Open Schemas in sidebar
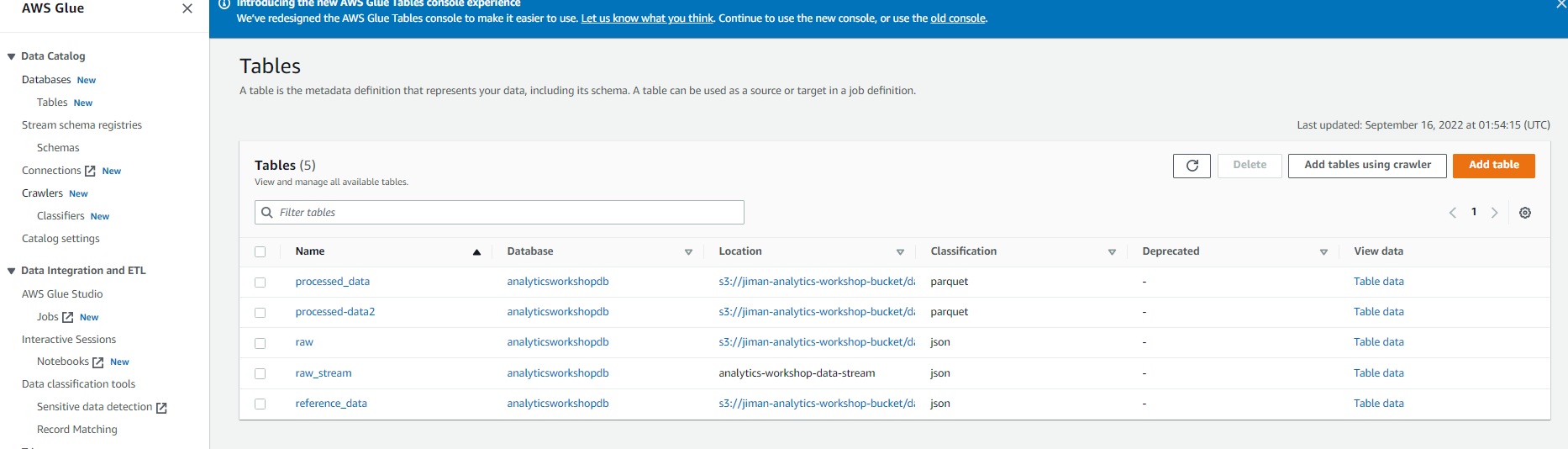This screenshot has height=449, width=1568. [x=58, y=148]
